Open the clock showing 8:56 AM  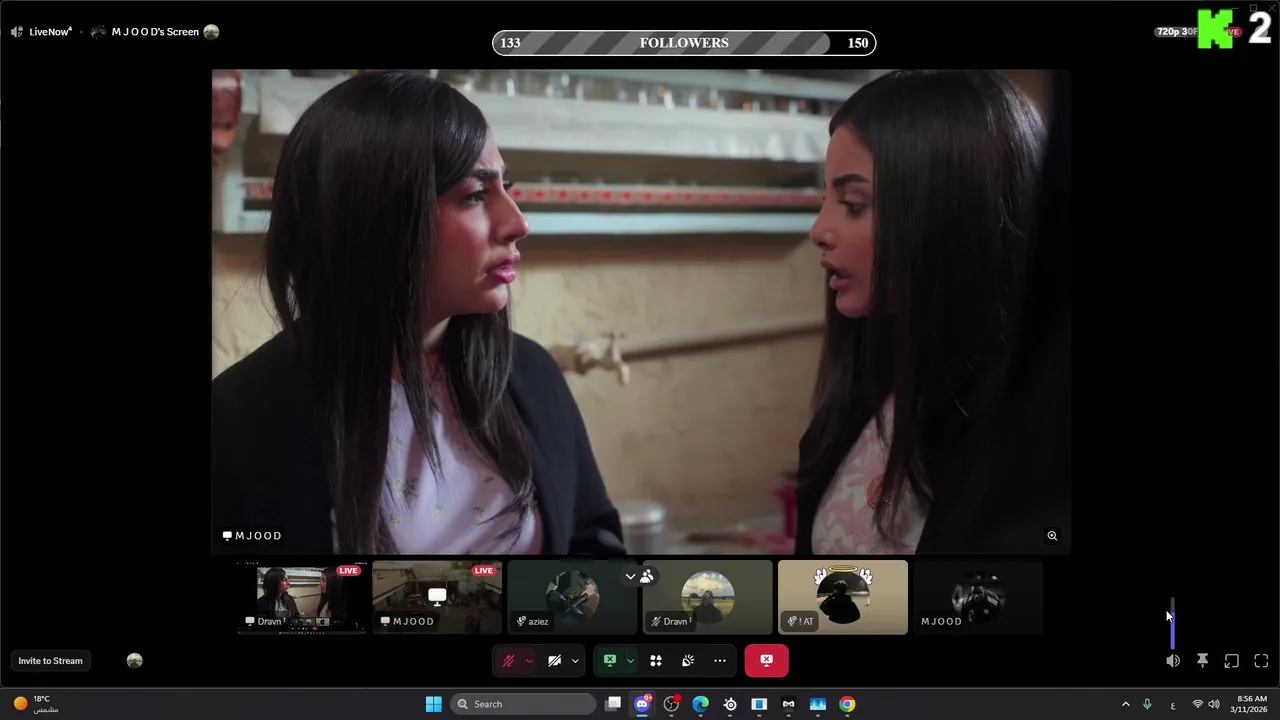click(x=1251, y=704)
